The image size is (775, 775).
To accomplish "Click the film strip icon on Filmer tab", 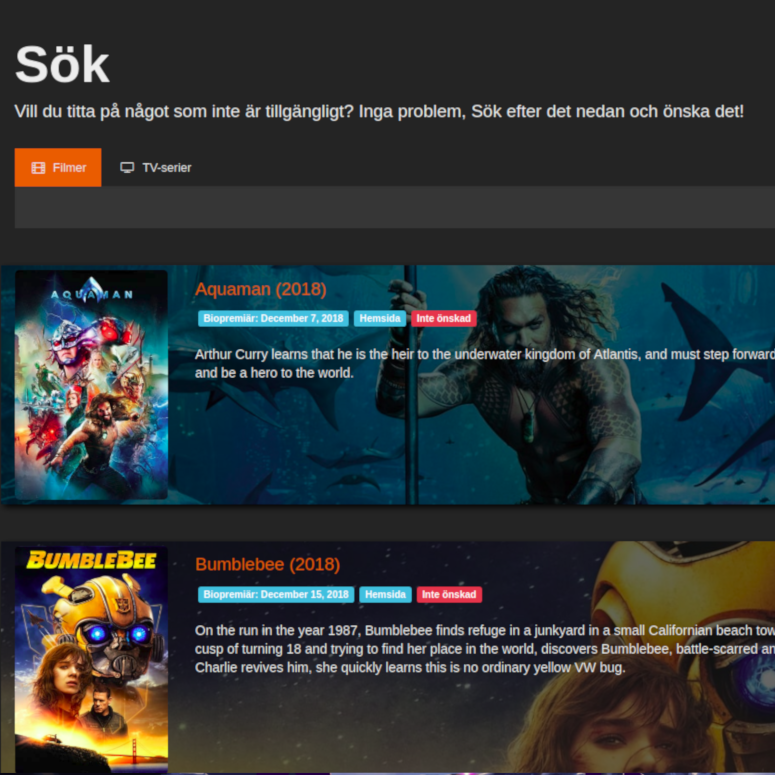I will pos(38,168).
